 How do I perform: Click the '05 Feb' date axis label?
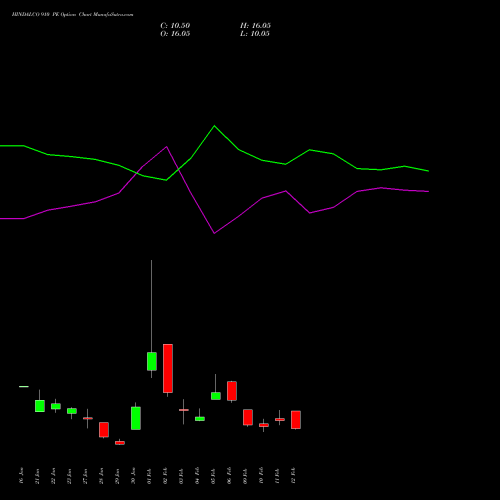tap(213, 476)
